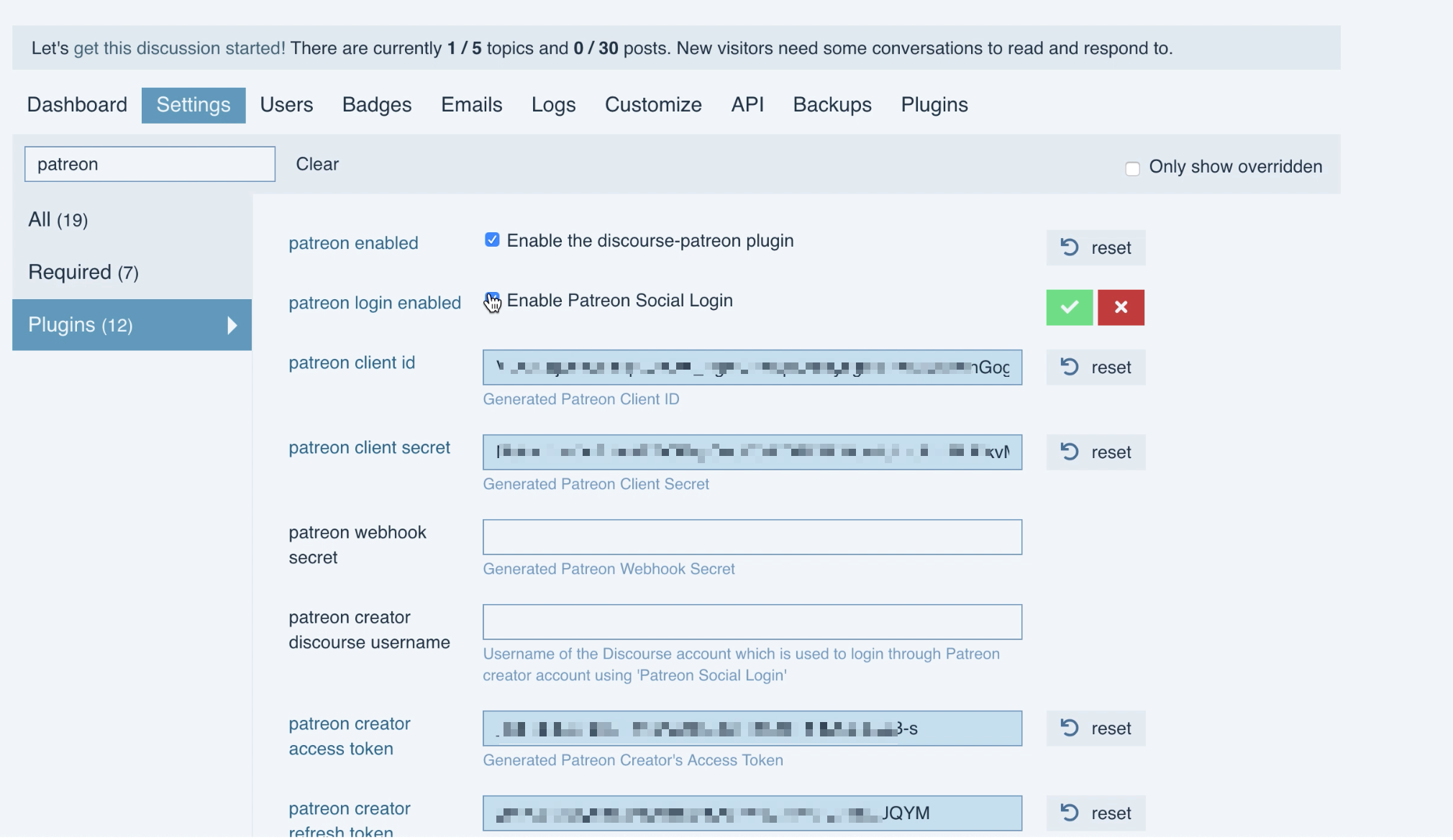This screenshot has width=1453, height=840.
Task: Open the Backups tab
Action: point(832,105)
